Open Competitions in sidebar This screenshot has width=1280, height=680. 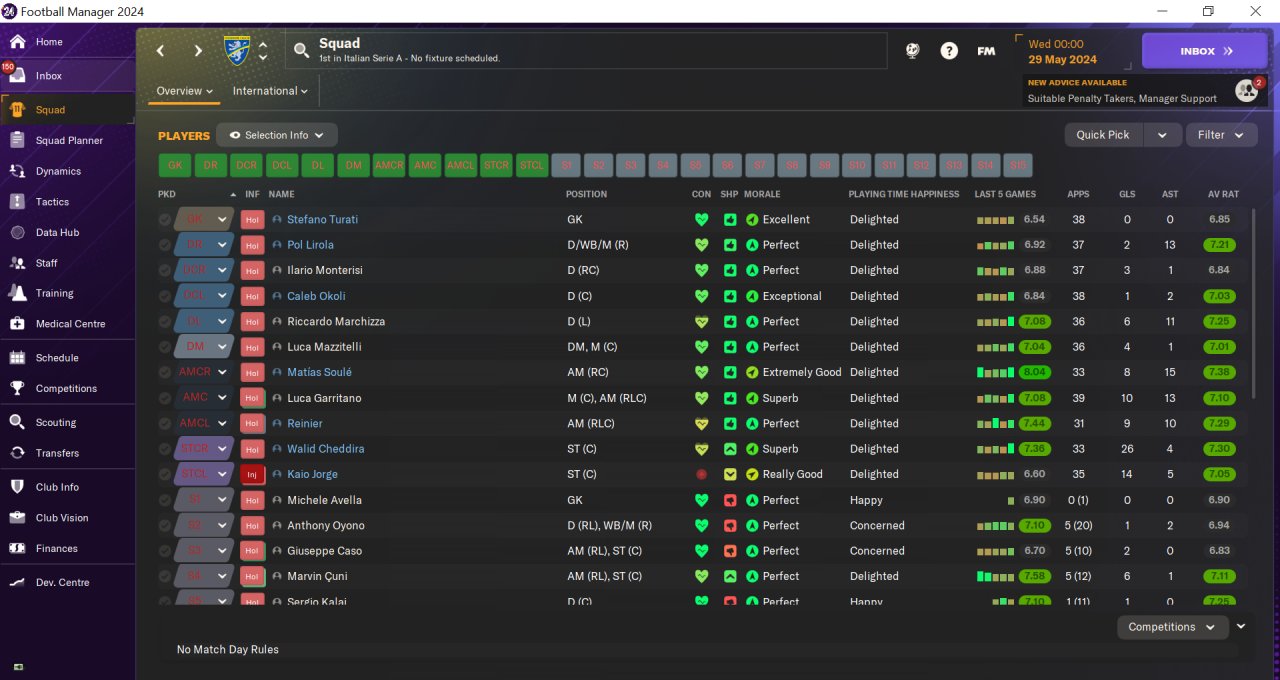pos(67,388)
